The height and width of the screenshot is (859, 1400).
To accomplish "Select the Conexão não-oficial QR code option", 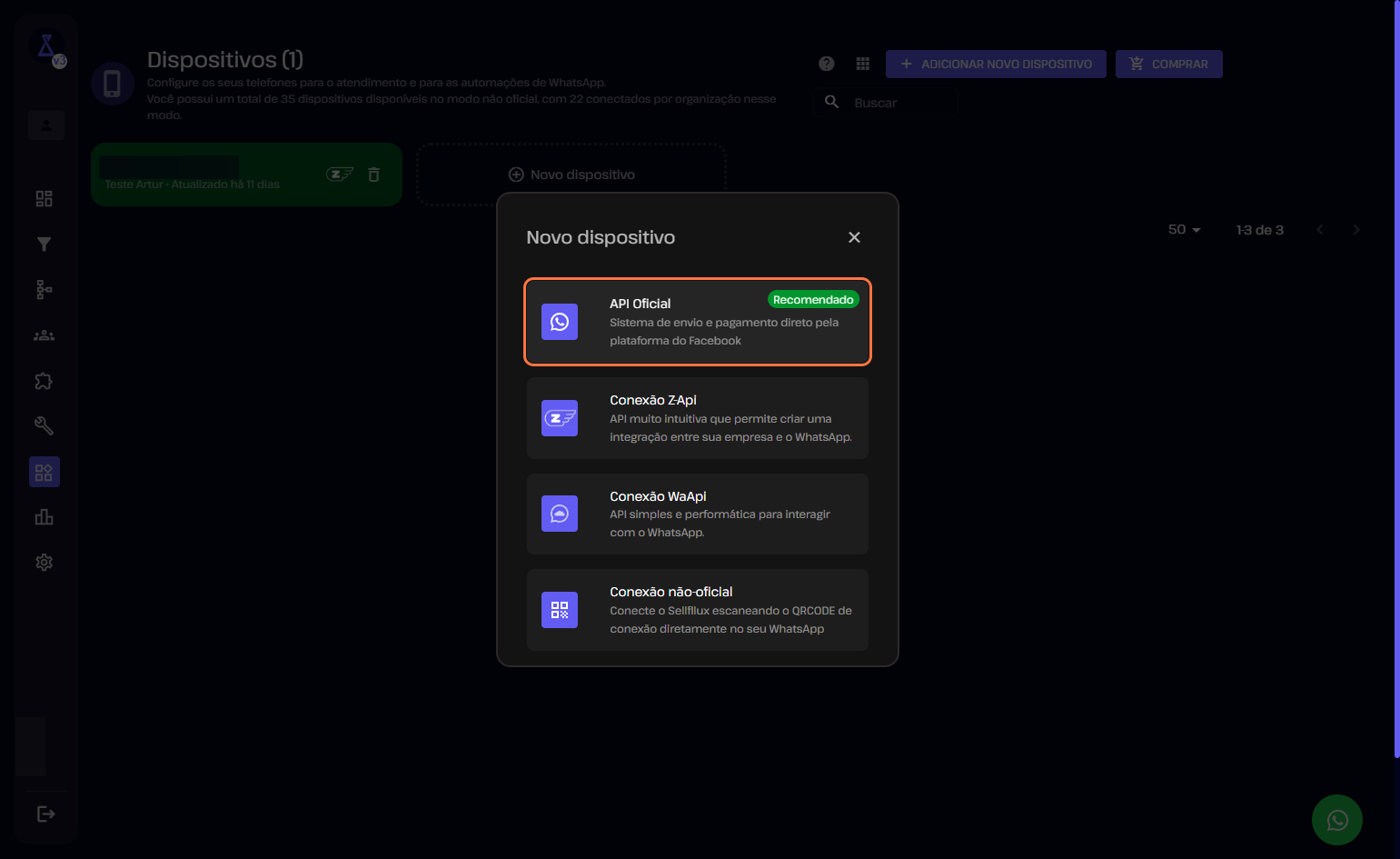I will click(x=698, y=610).
